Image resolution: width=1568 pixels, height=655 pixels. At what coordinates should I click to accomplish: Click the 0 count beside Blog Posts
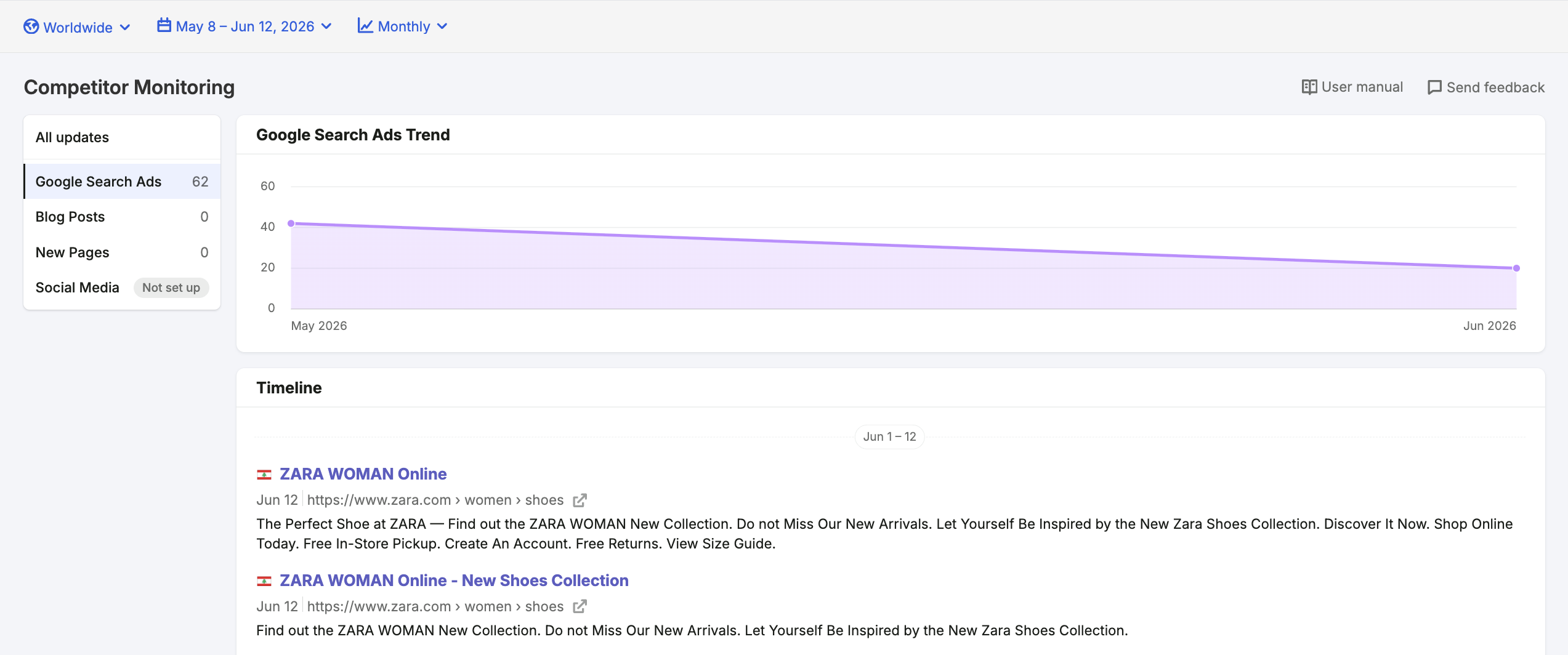tap(204, 217)
